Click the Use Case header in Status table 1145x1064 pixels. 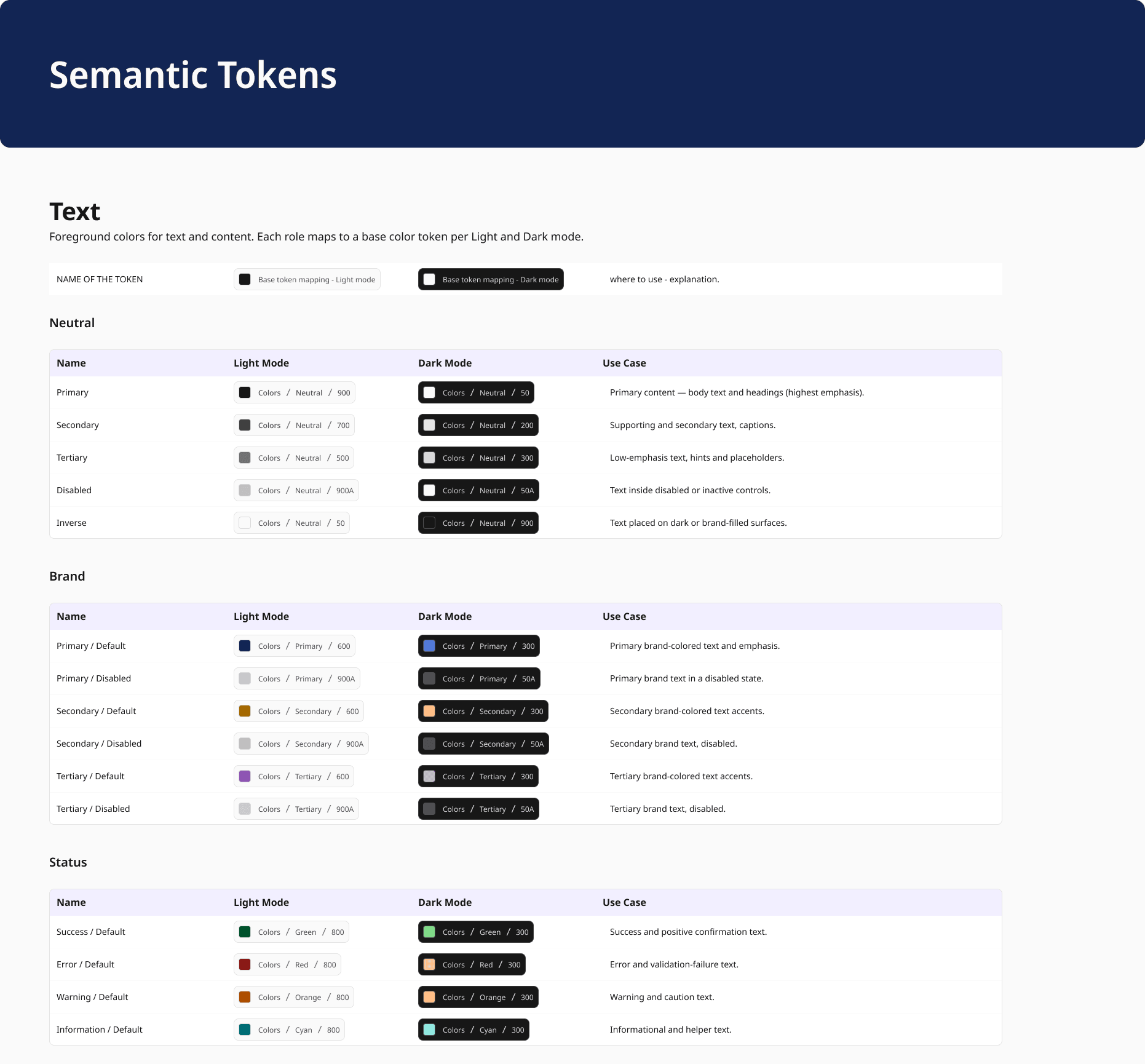click(624, 902)
